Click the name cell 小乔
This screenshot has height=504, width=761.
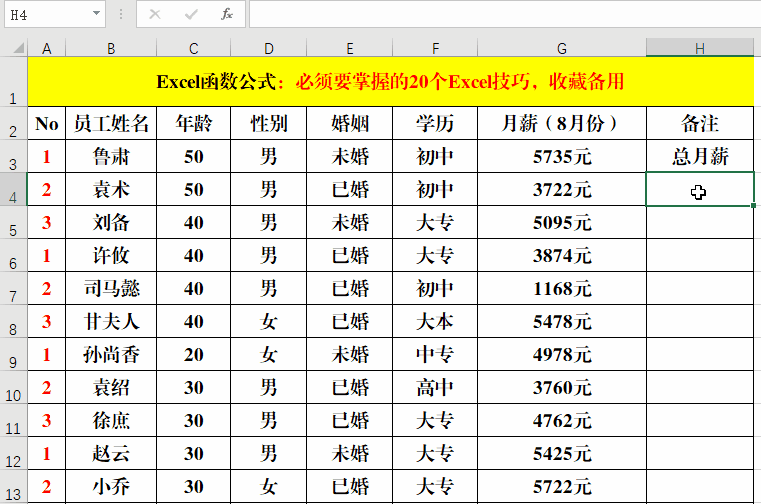pos(111,487)
